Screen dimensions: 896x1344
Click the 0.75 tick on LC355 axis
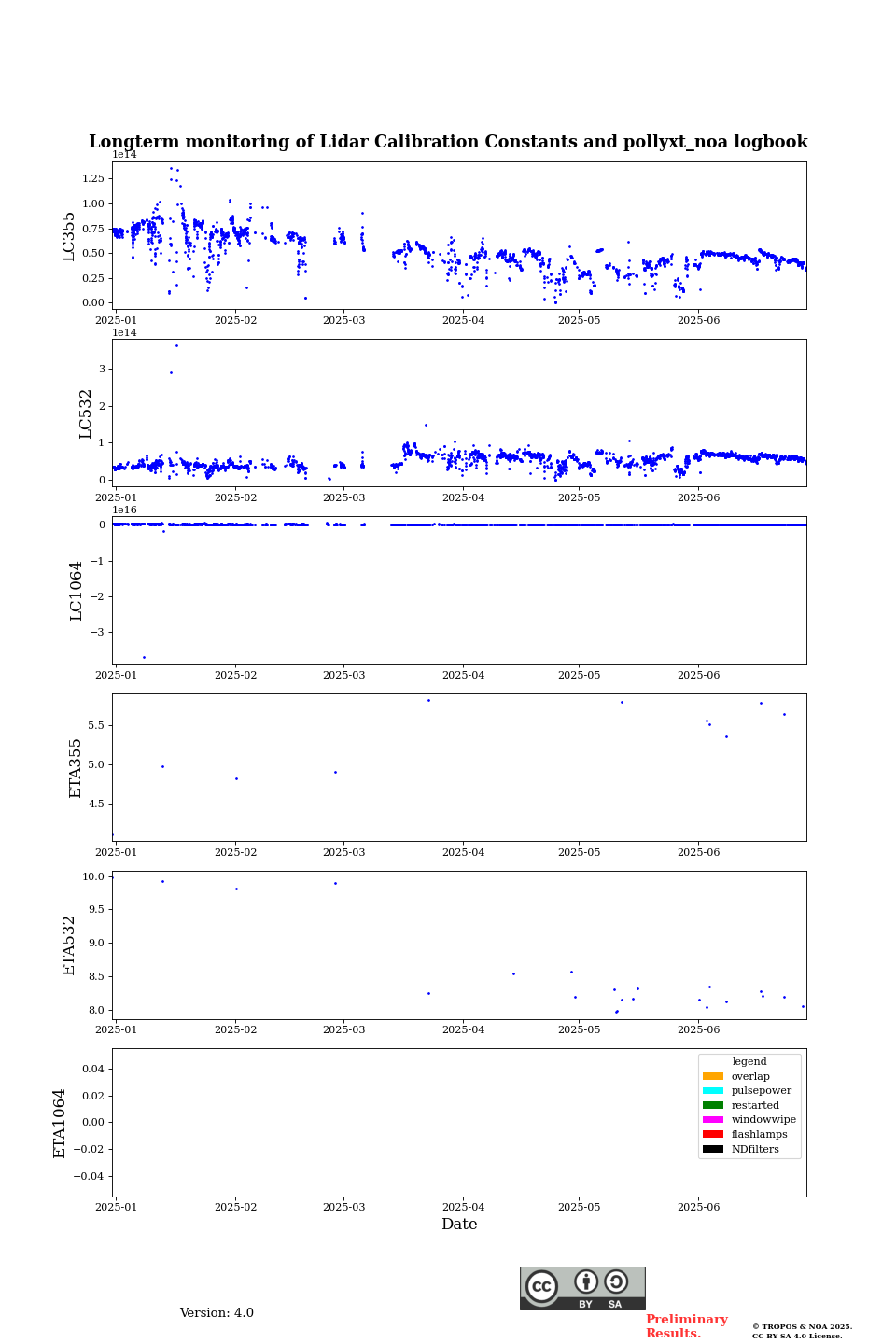pos(93,229)
